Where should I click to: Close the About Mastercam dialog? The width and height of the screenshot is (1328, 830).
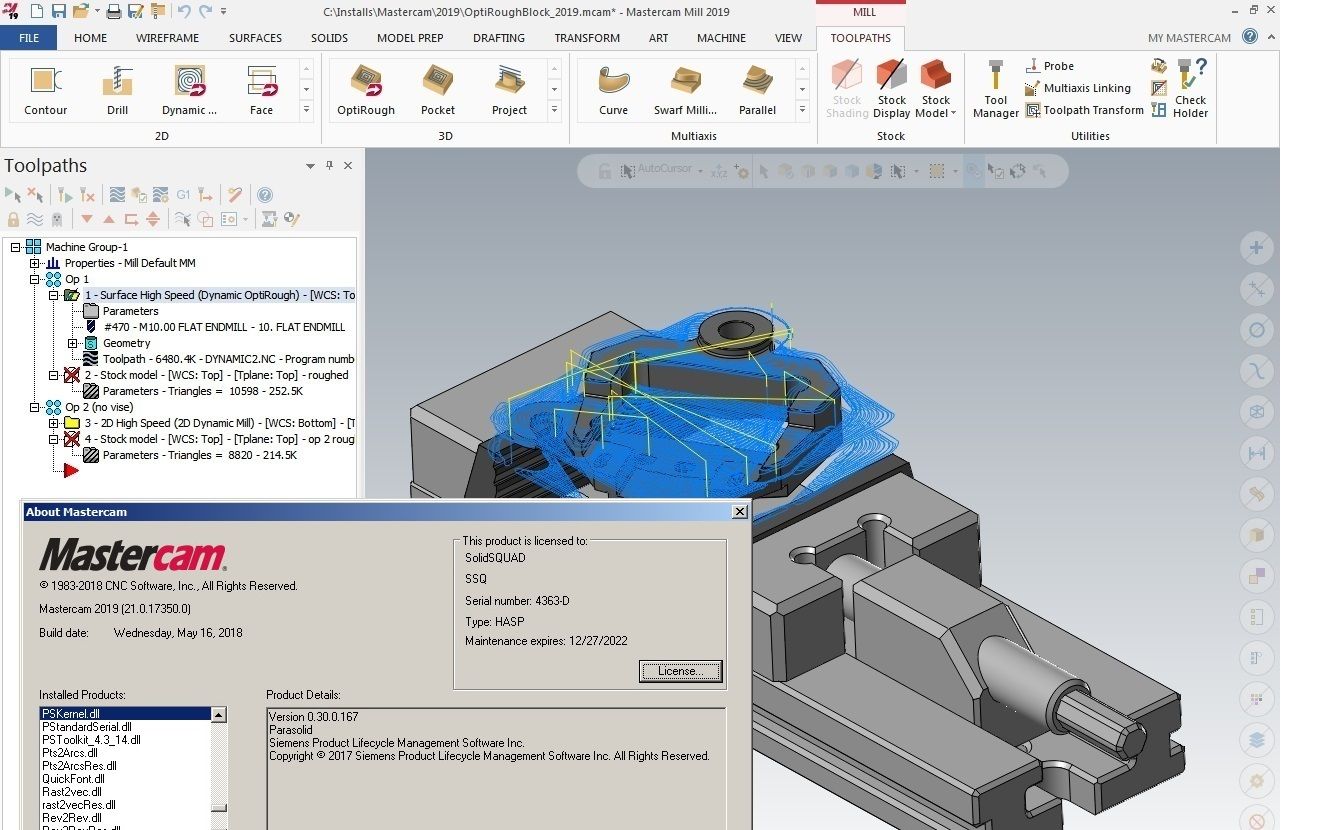pos(739,512)
